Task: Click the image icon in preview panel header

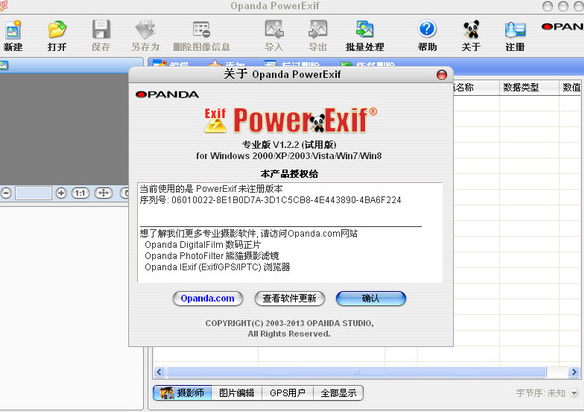Action: pos(4,66)
